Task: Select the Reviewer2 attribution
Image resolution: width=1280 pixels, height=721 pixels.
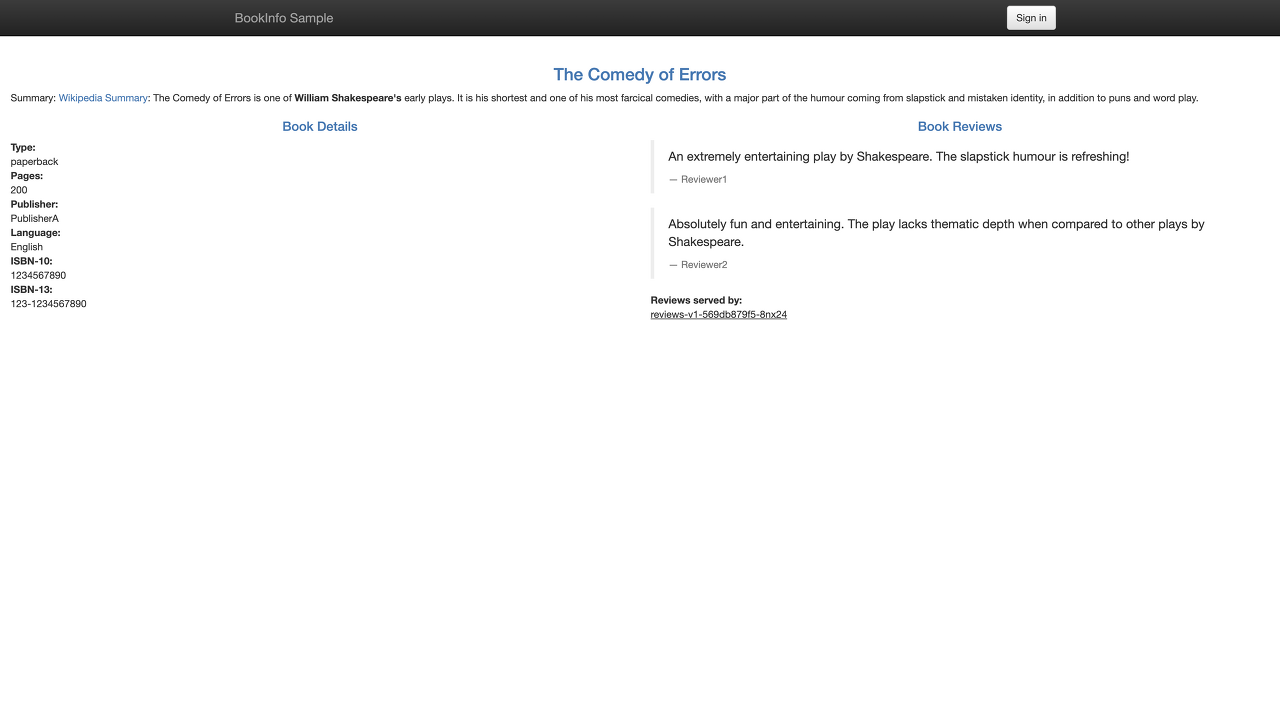Action: coord(698,265)
